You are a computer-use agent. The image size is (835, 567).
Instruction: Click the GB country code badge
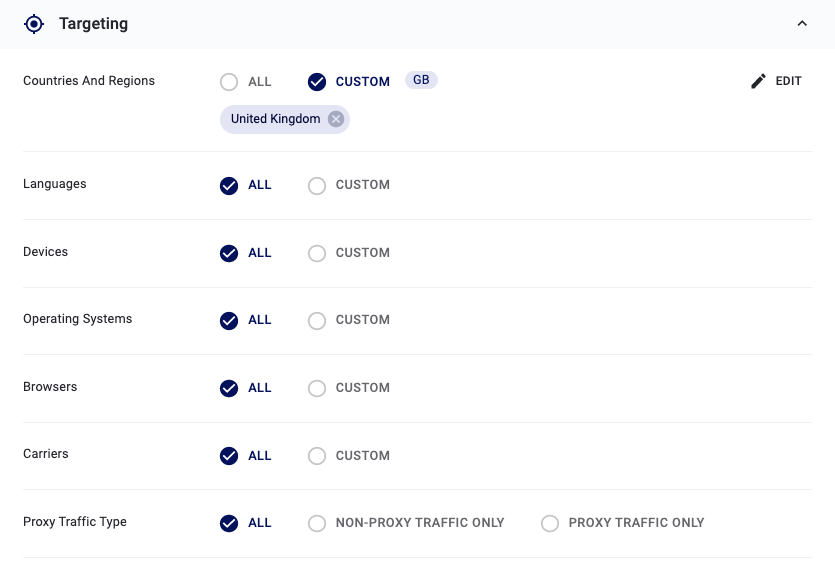coord(421,80)
